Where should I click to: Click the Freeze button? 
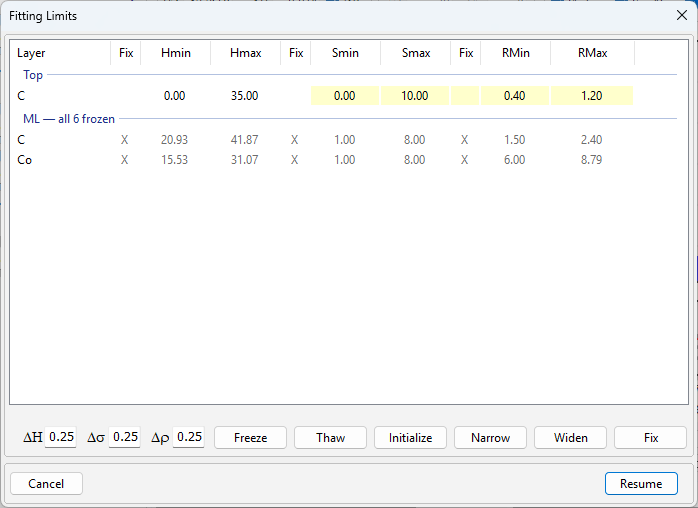point(250,438)
